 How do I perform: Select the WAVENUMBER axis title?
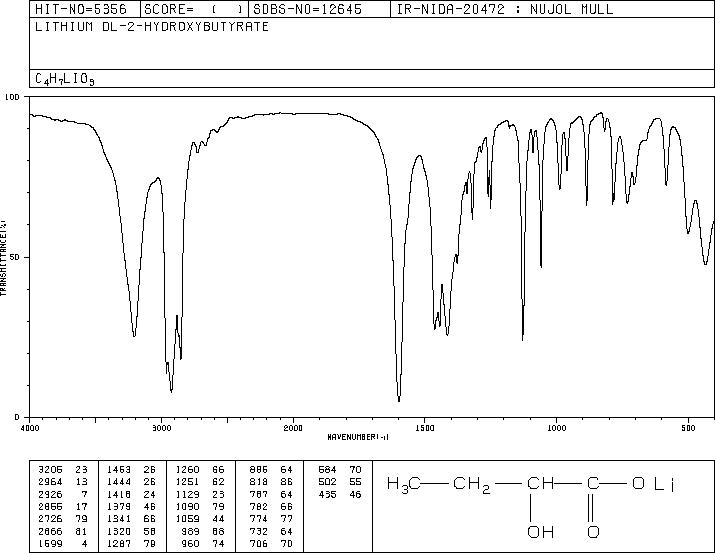click(358, 437)
